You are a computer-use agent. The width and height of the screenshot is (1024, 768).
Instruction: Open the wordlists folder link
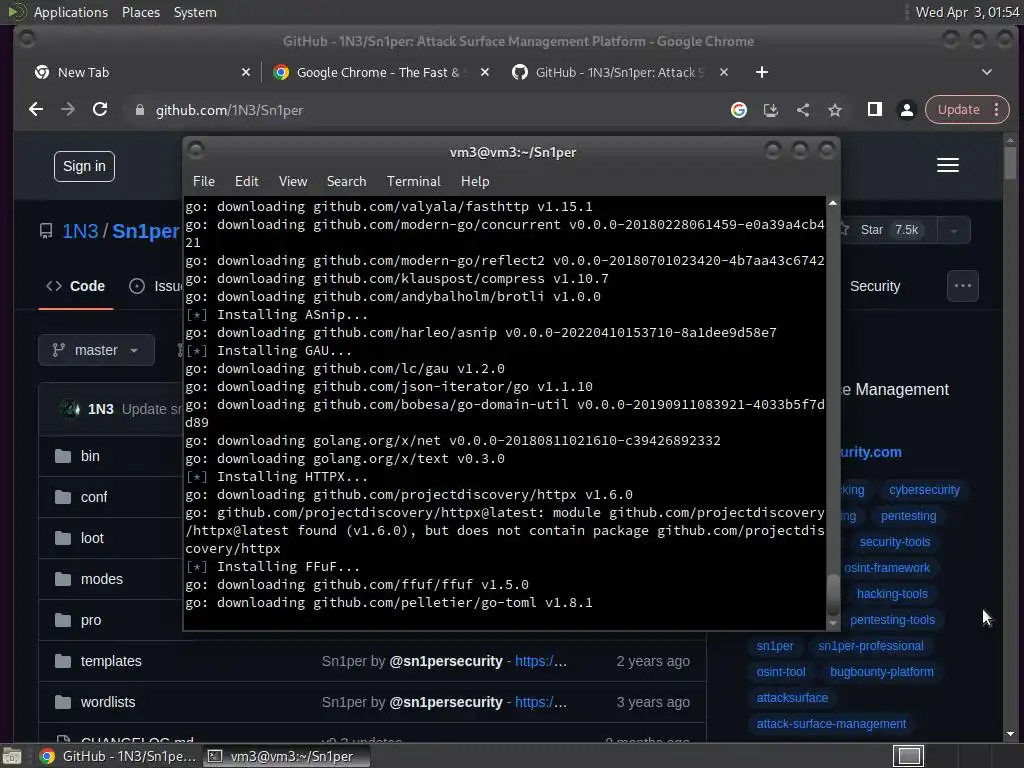point(108,702)
